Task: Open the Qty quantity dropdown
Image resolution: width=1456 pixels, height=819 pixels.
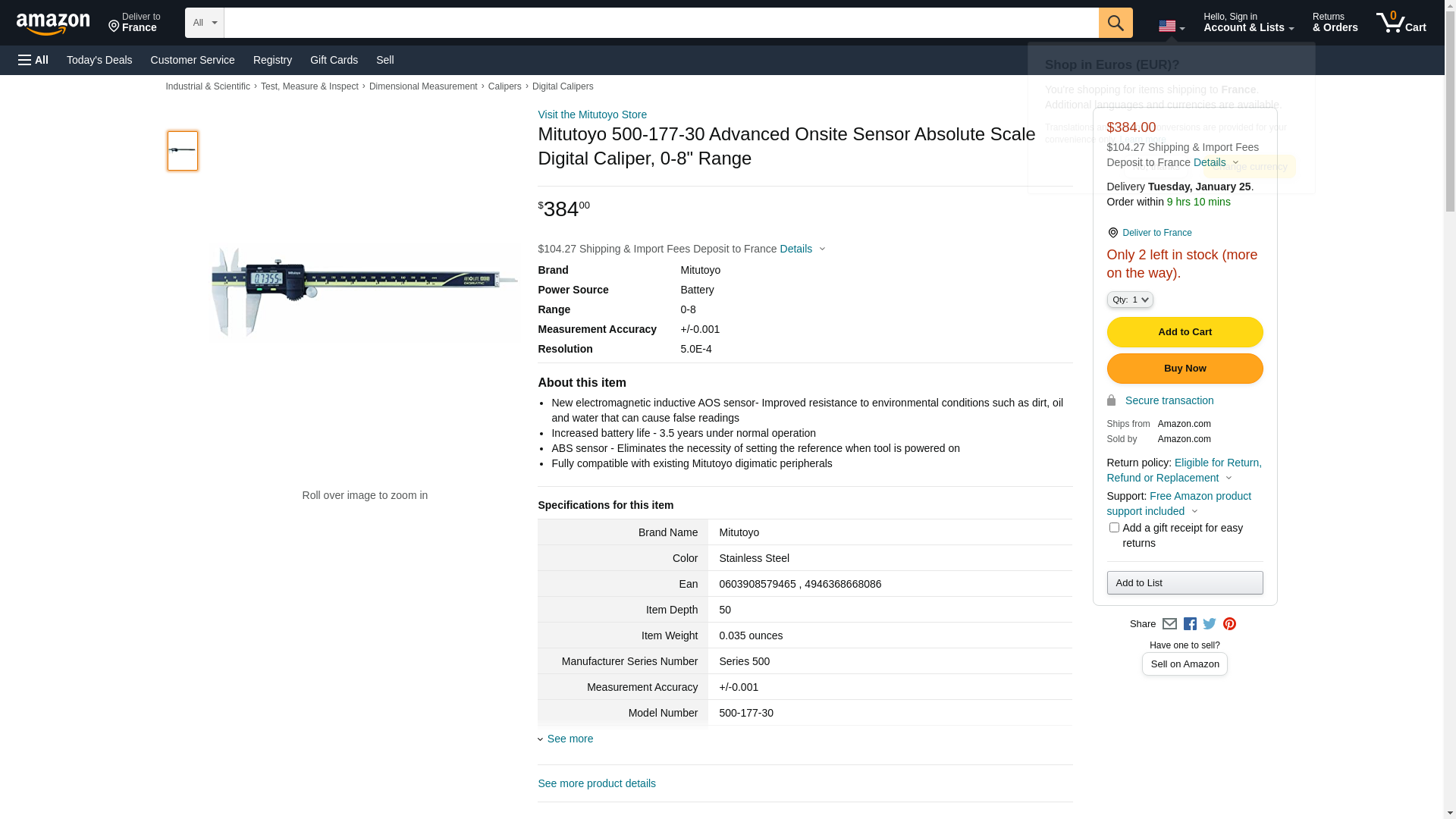Action: coord(1129,300)
